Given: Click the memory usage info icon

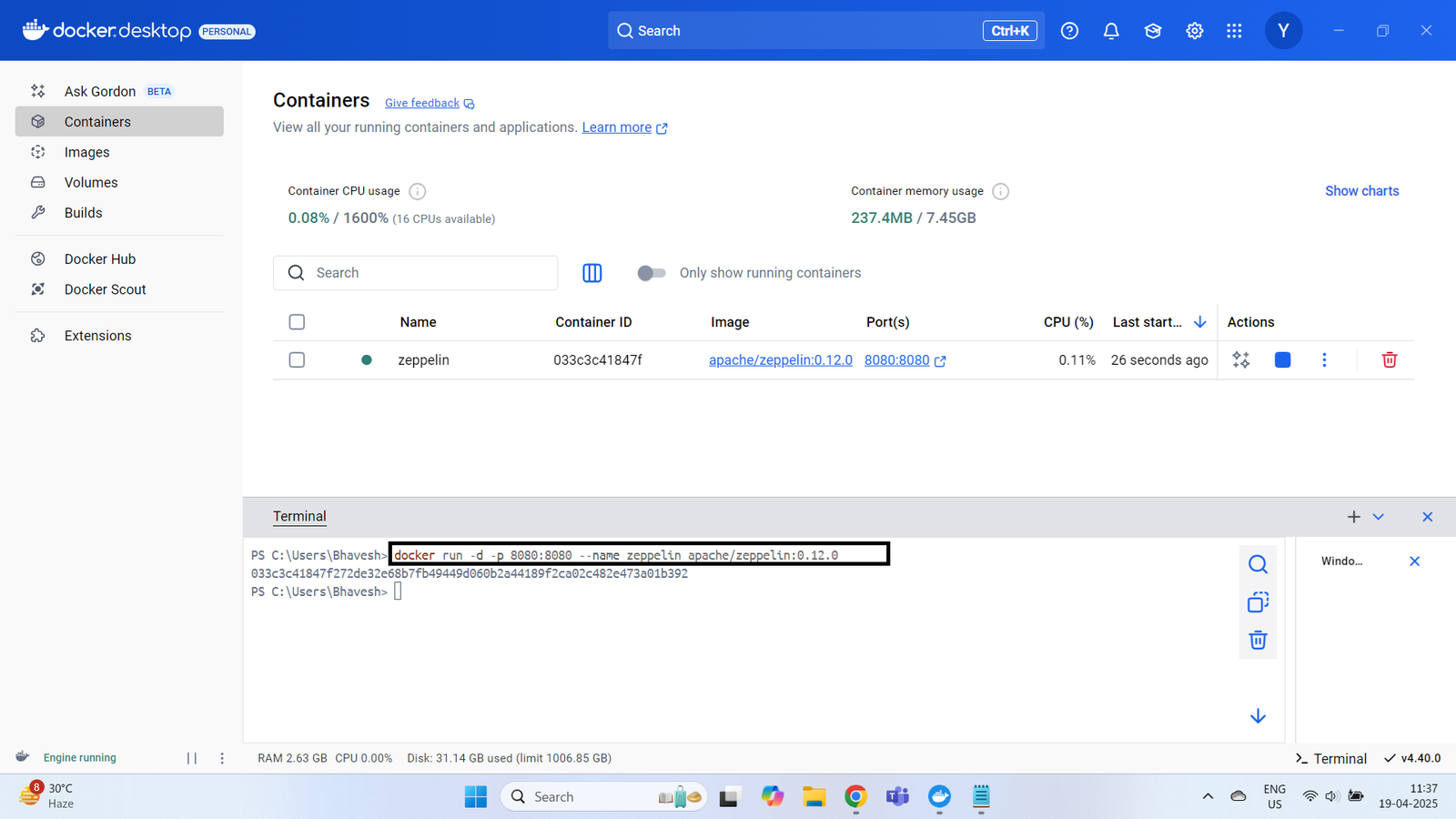Looking at the screenshot, I should point(1001,191).
